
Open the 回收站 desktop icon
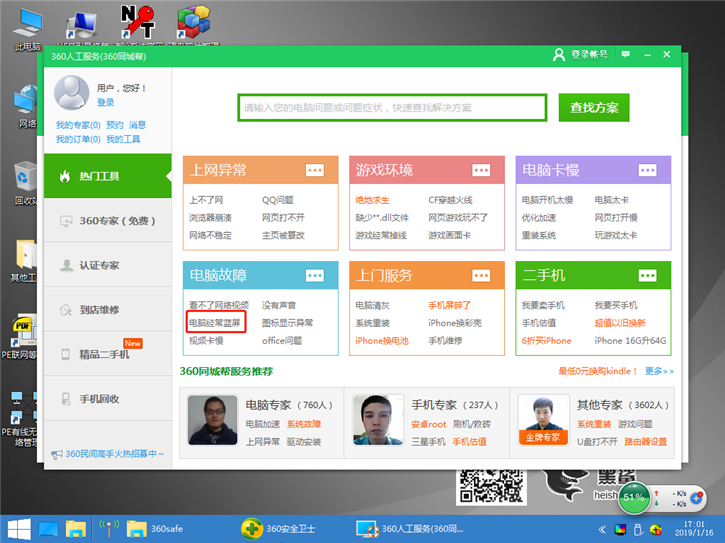25,182
